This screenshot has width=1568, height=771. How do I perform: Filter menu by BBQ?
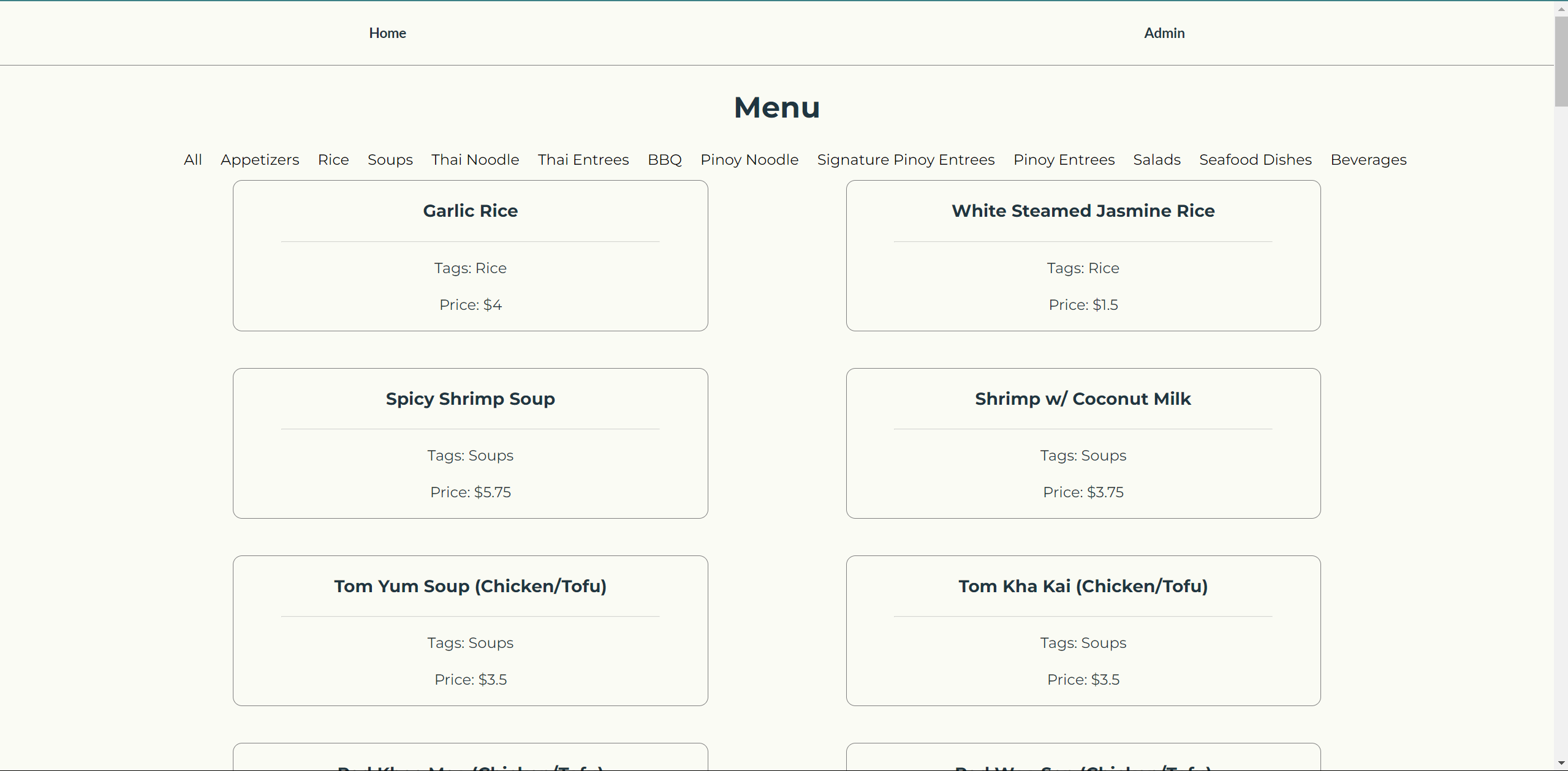click(664, 159)
